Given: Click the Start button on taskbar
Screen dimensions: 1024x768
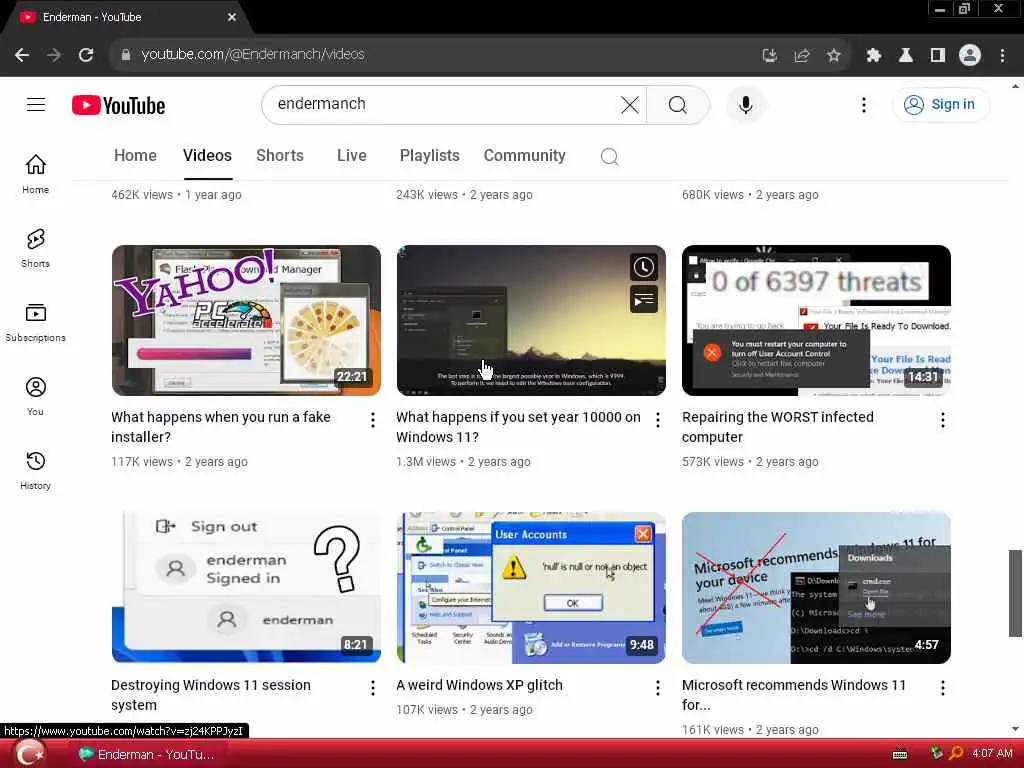Looking at the screenshot, I should click(29, 754).
